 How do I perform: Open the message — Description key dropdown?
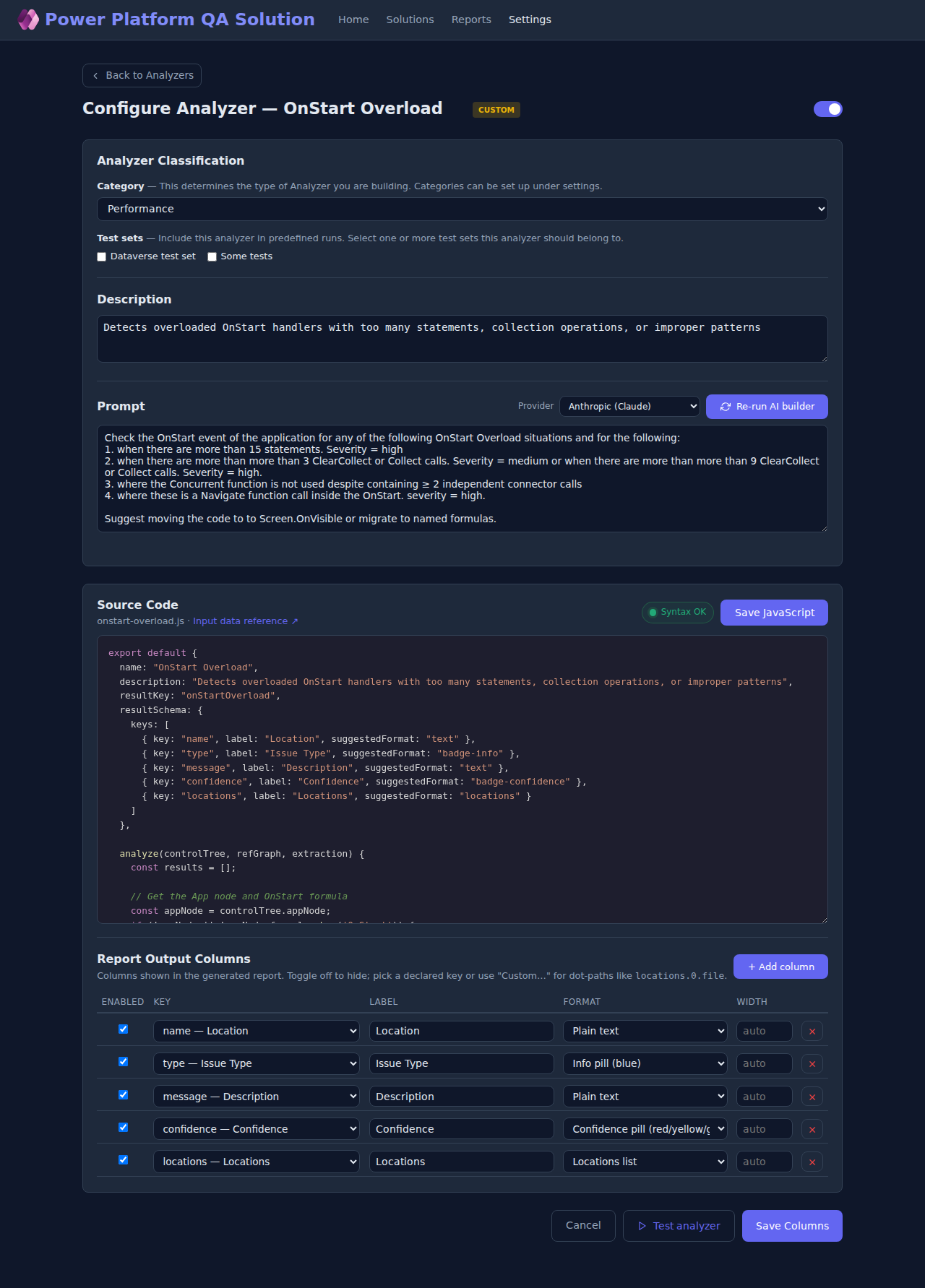click(257, 1097)
